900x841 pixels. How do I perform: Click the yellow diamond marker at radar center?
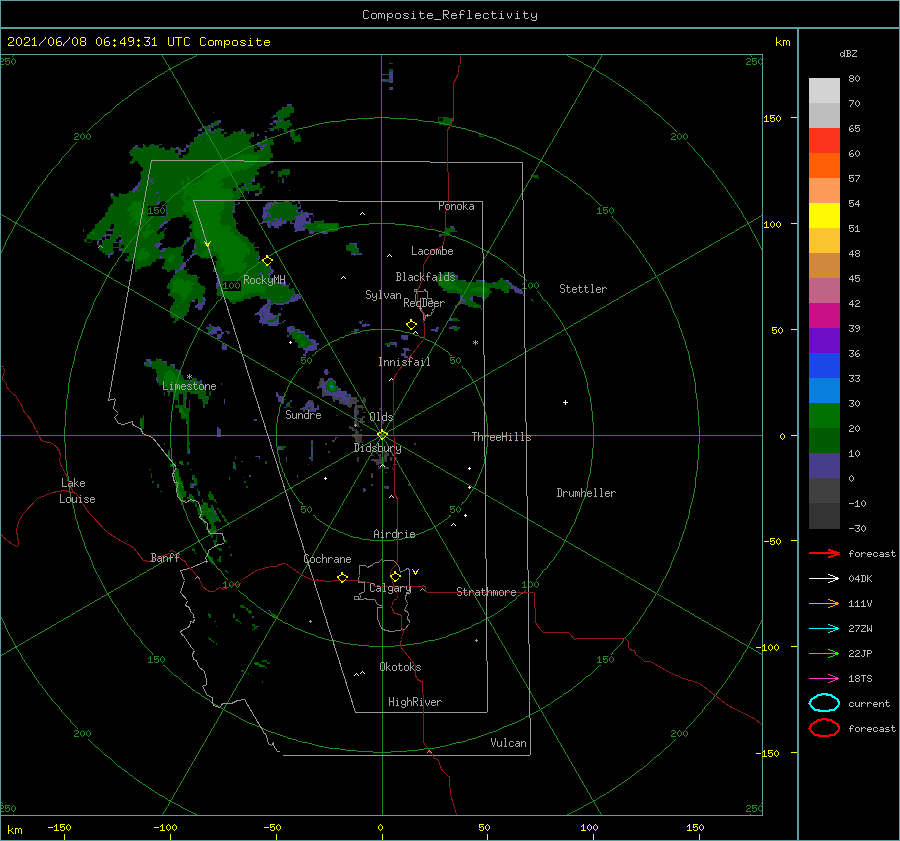pyautogui.click(x=382, y=435)
